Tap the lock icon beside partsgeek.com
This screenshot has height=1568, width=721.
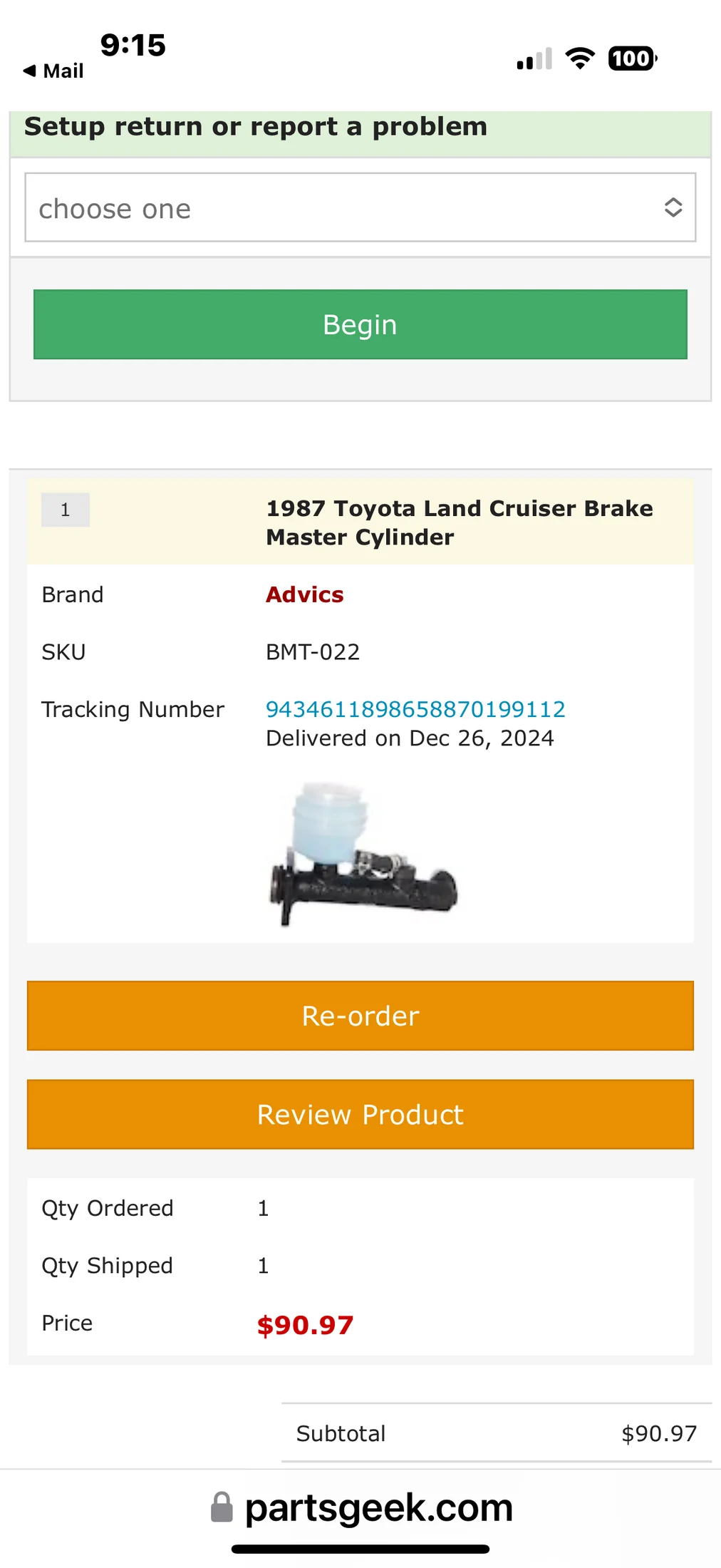click(x=222, y=1507)
